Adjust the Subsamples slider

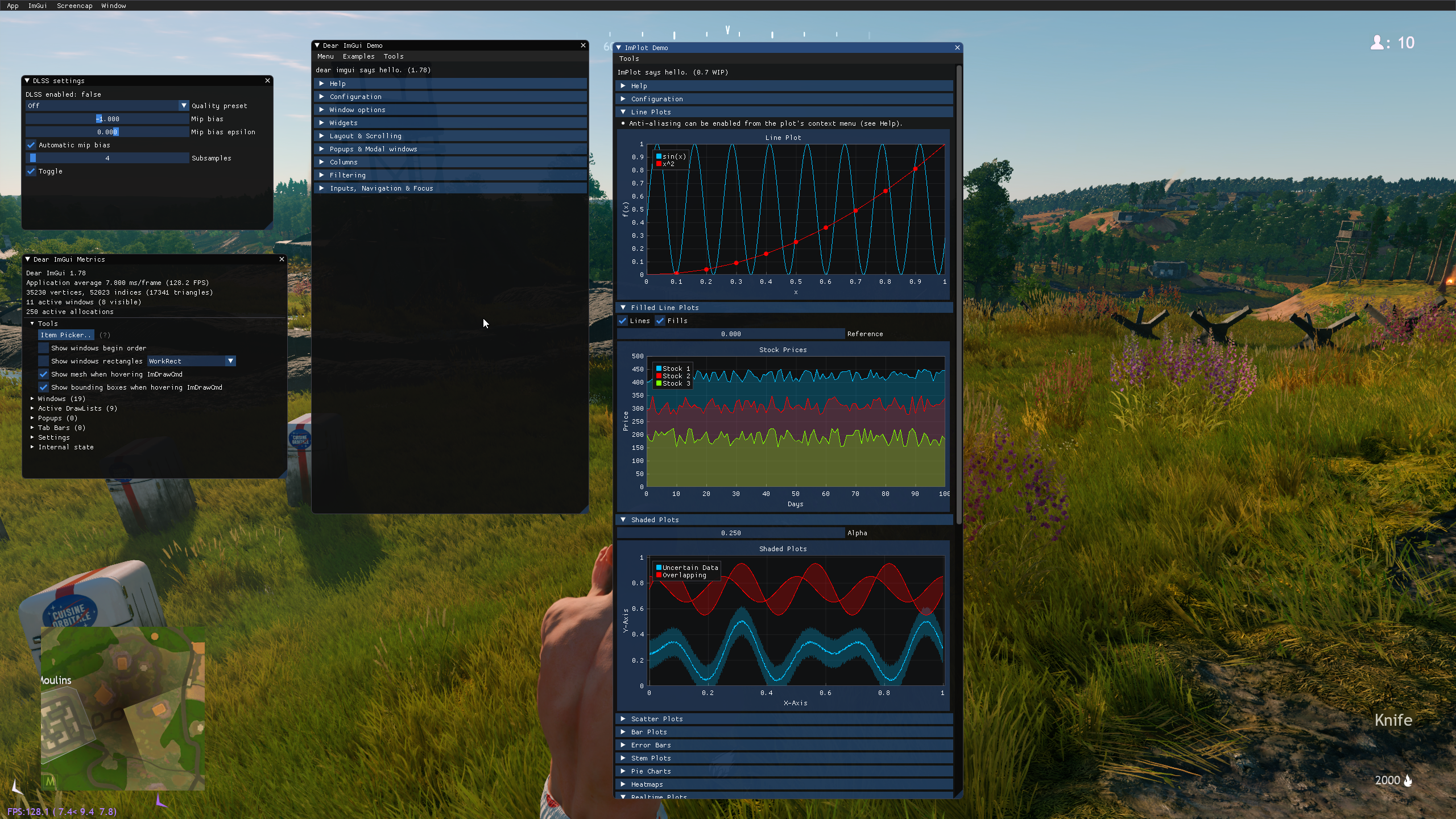pyautogui.click(x=107, y=158)
